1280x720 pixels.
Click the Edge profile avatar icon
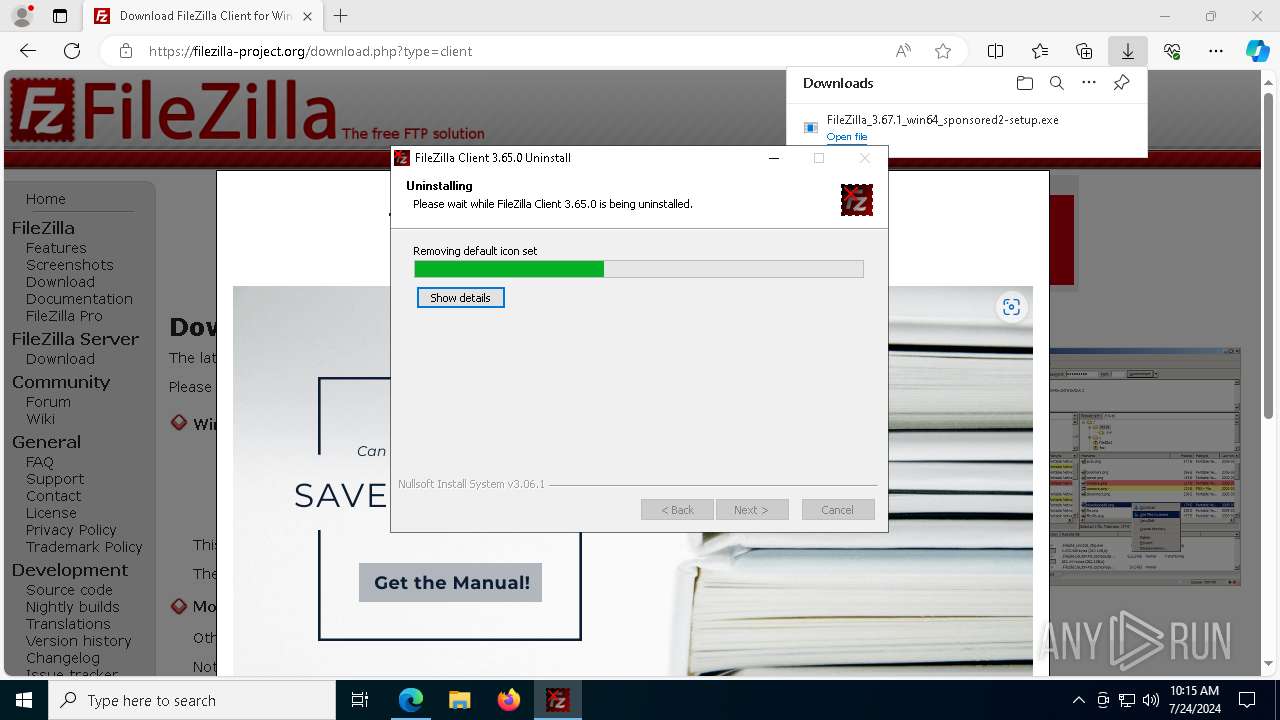(22, 16)
